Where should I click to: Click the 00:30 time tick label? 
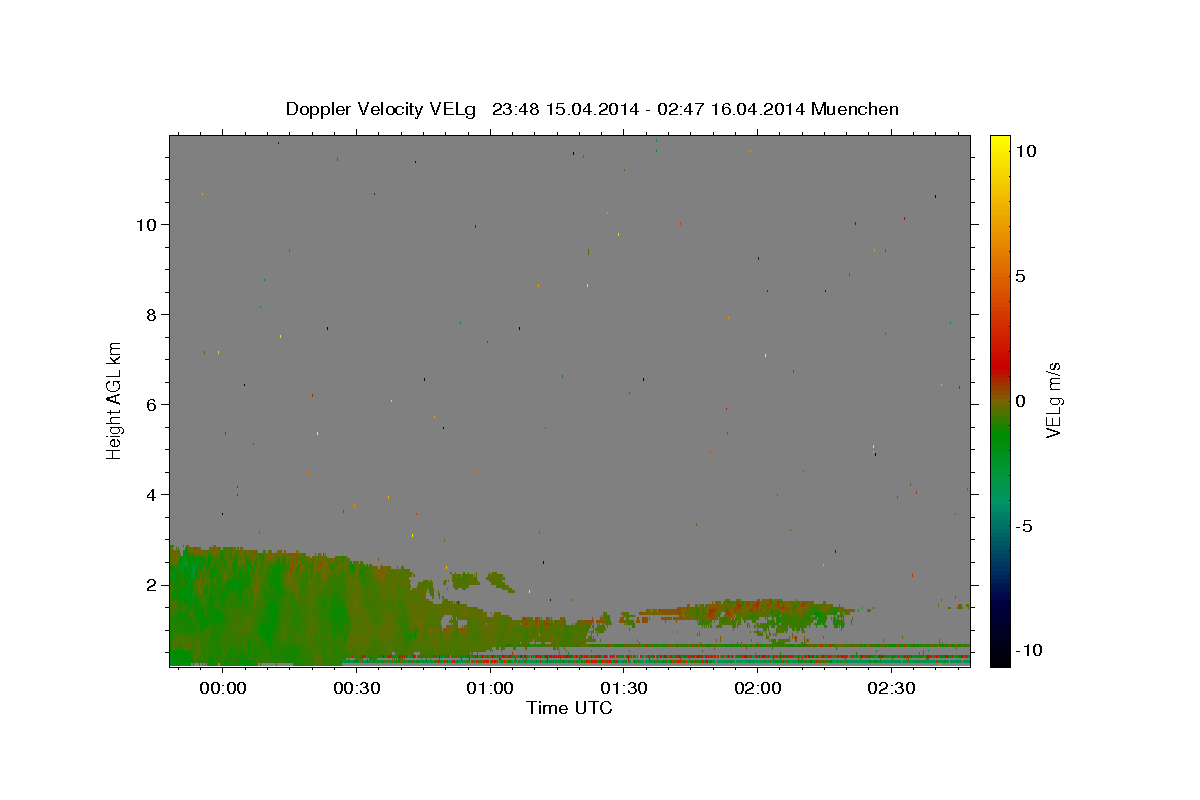356,688
